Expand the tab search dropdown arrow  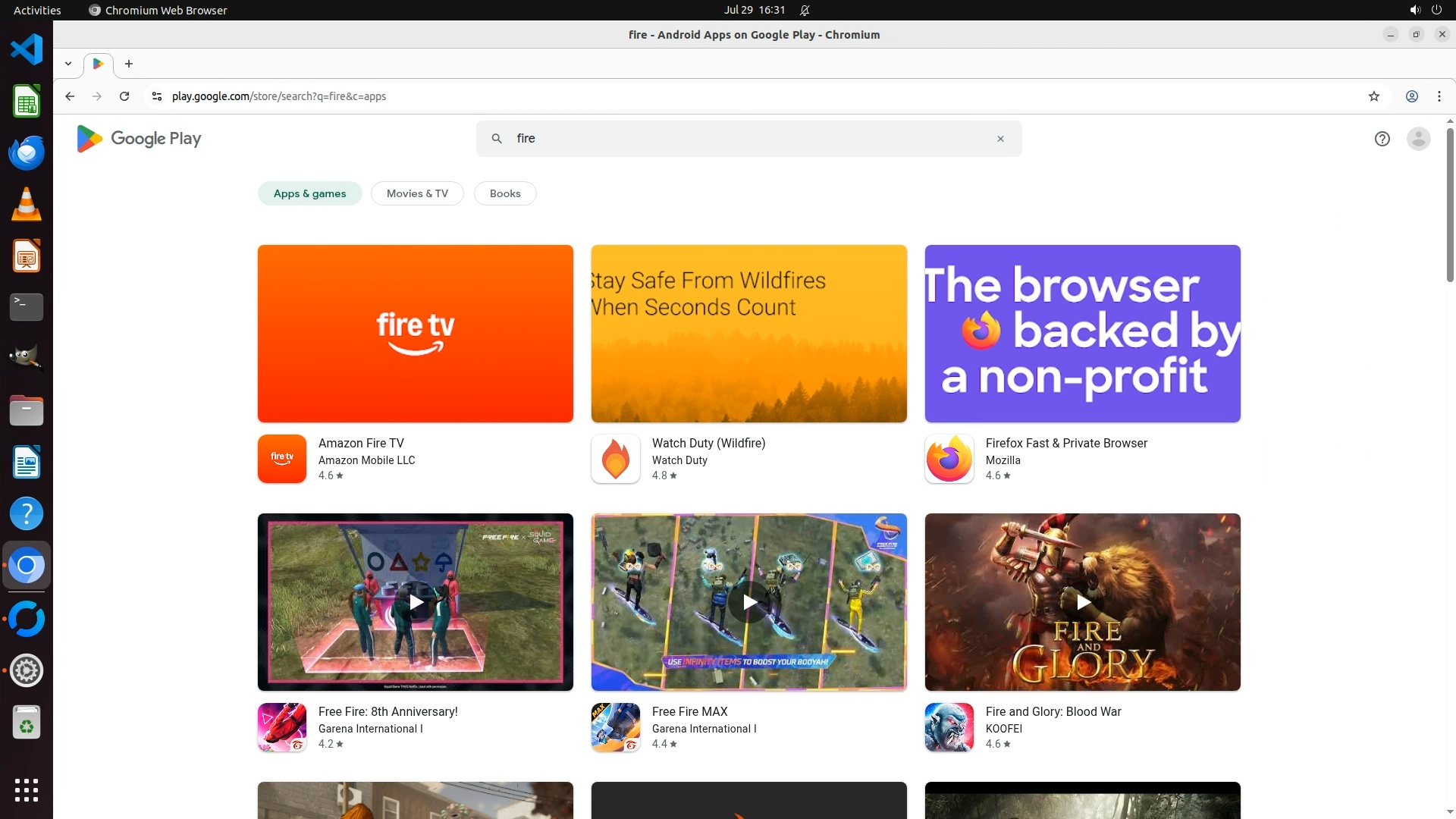68,64
